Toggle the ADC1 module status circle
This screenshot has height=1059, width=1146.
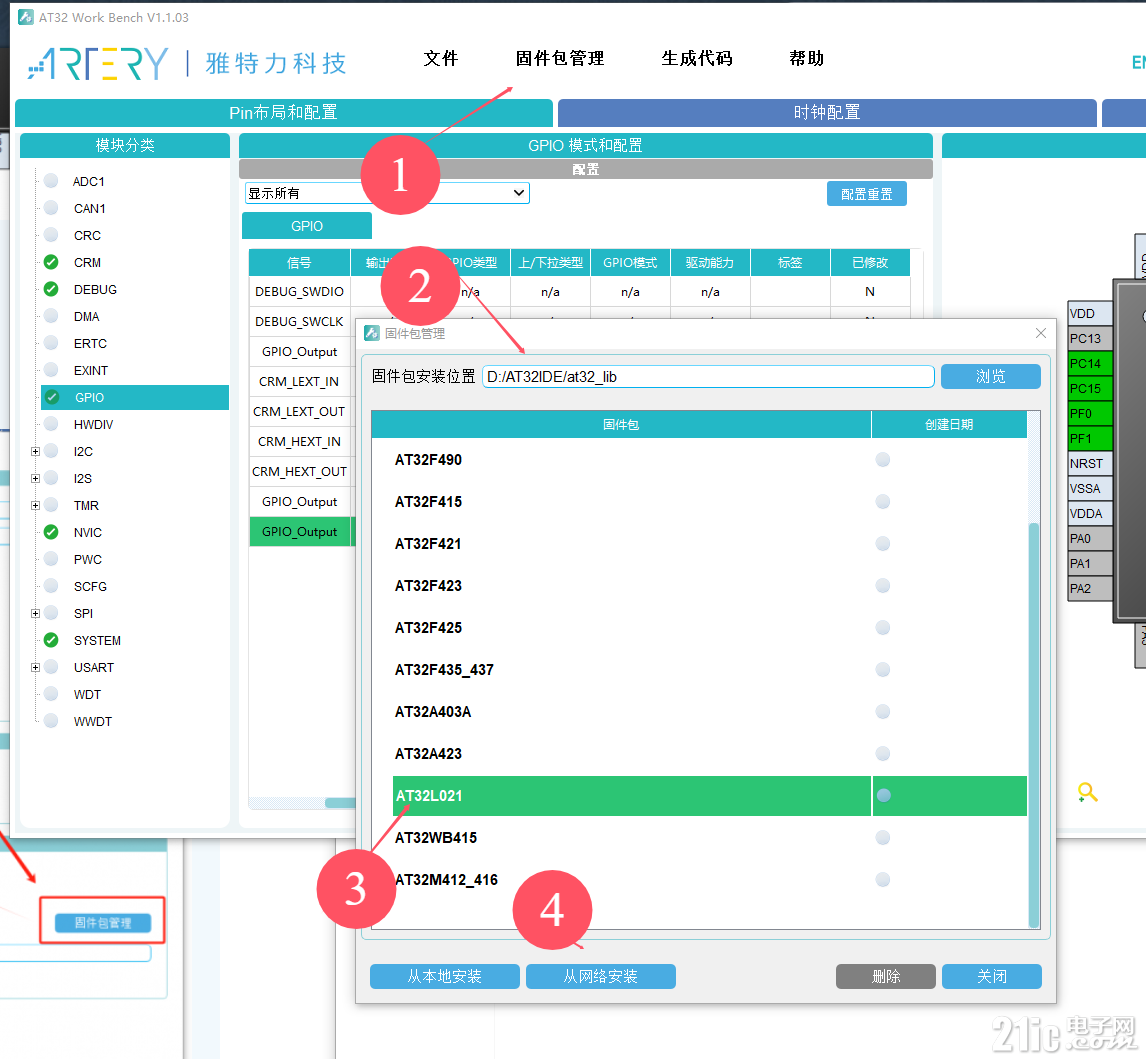(51, 181)
